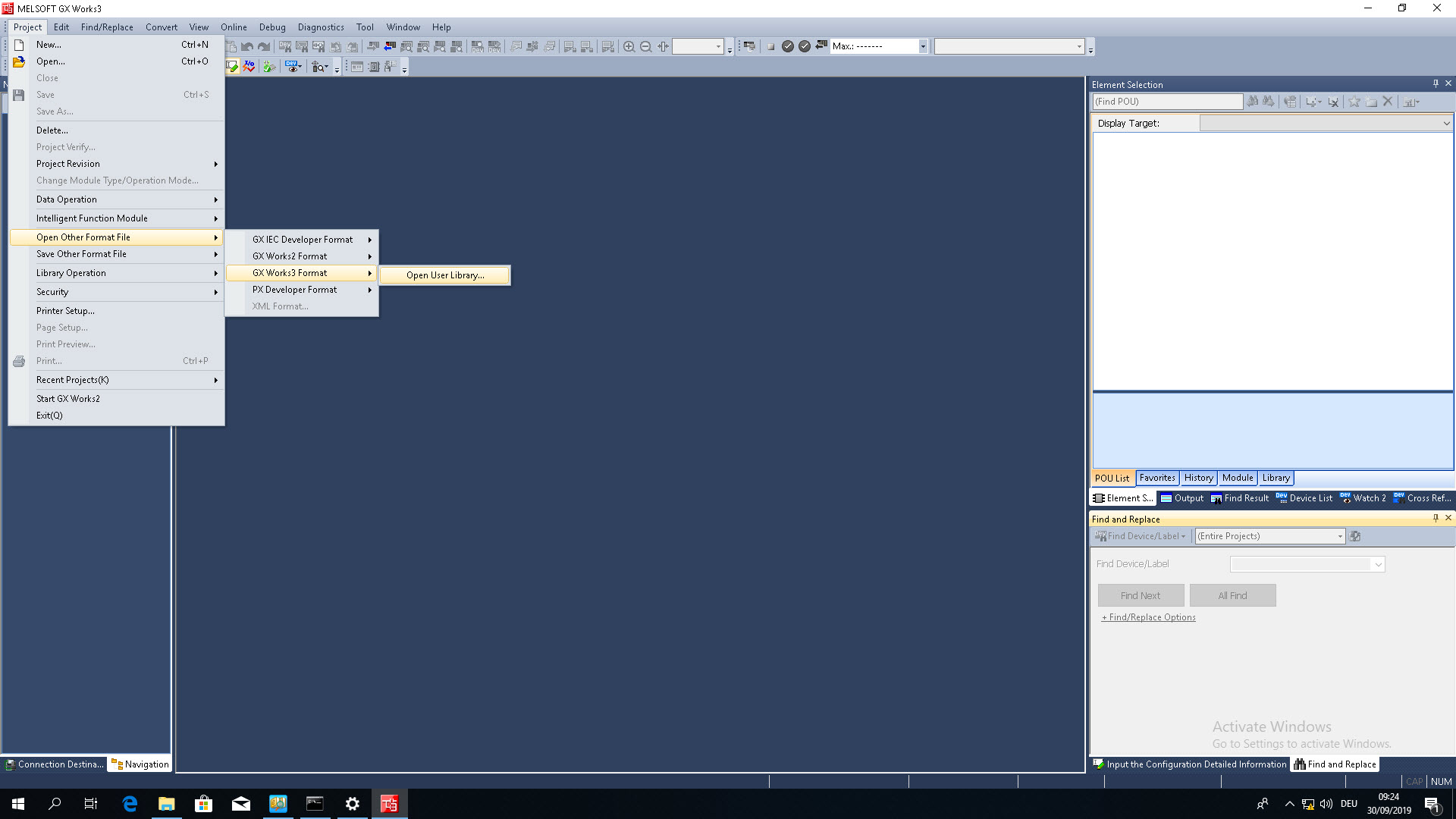Switch to the Output tab
This screenshot has width=1456, height=819.
(x=1181, y=498)
